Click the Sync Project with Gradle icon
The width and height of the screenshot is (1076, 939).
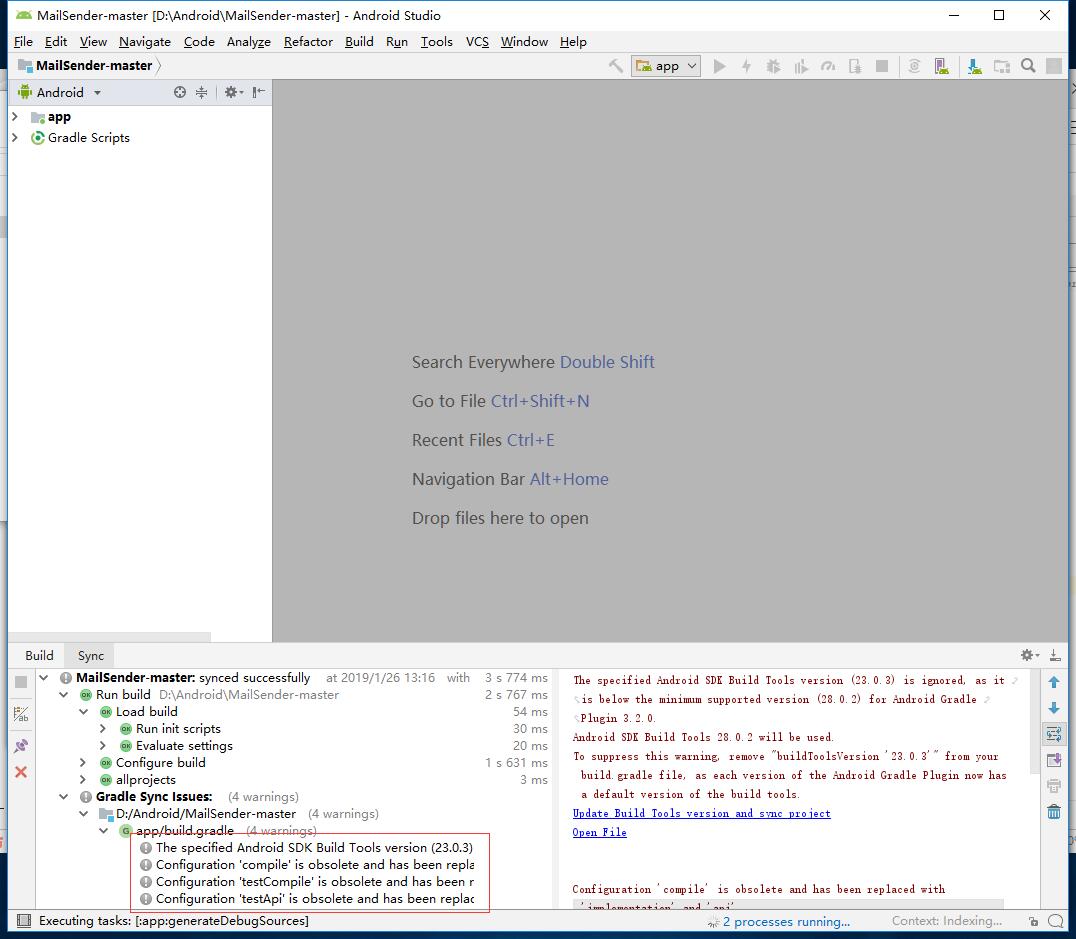pos(914,66)
